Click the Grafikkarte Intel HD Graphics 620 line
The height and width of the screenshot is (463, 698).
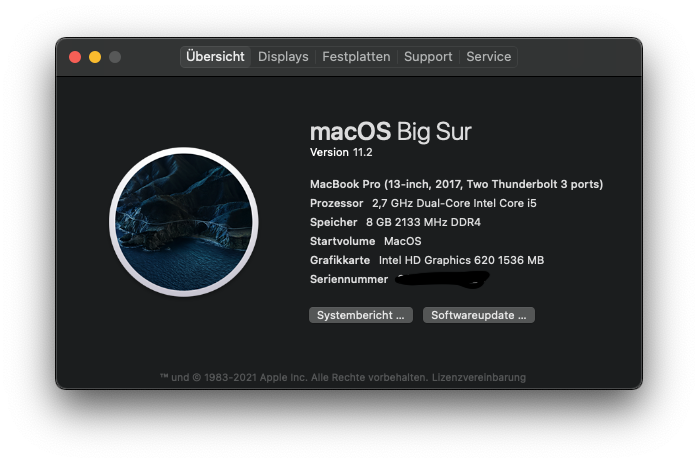pyautogui.click(x=427, y=260)
